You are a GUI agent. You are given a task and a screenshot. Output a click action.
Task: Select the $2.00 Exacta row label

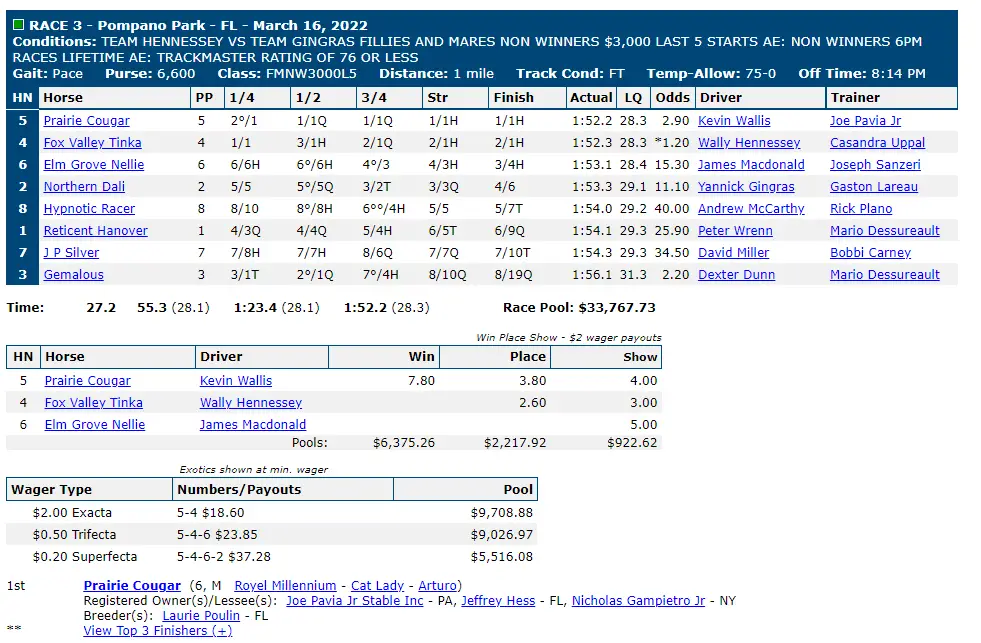tap(72, 512)
